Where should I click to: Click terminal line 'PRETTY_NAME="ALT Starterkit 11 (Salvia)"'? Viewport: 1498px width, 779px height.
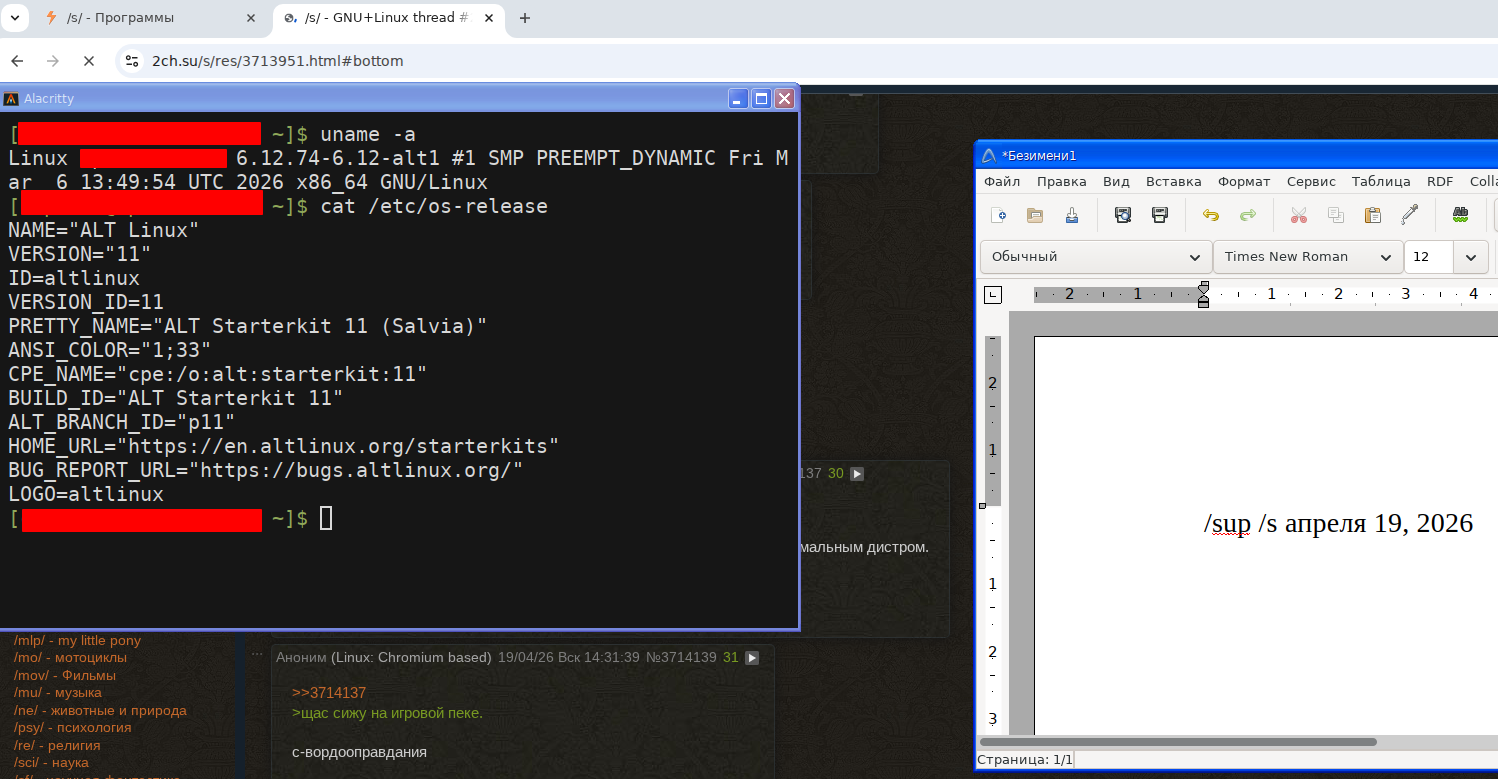point(248,326)
